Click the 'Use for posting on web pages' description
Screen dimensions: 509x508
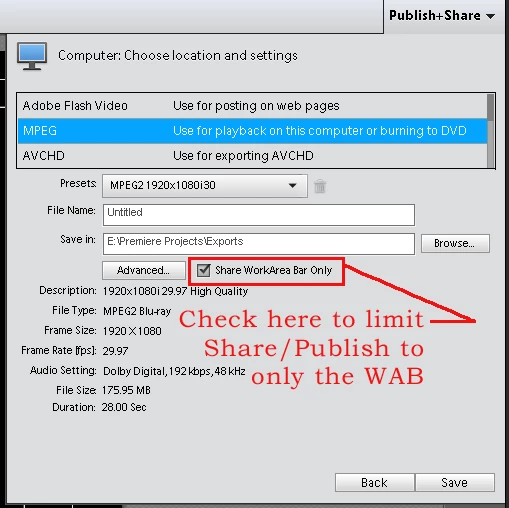[256, 106]
